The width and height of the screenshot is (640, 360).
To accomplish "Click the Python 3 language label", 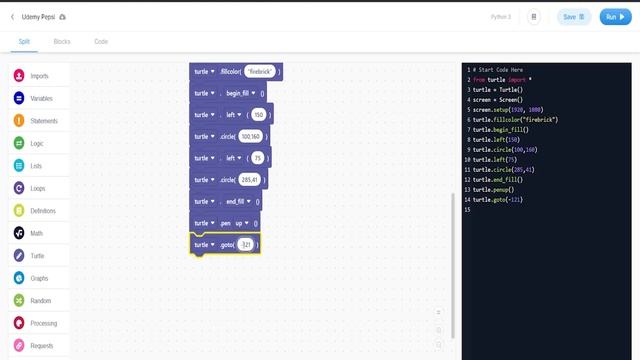I will [x=501, y=17].
